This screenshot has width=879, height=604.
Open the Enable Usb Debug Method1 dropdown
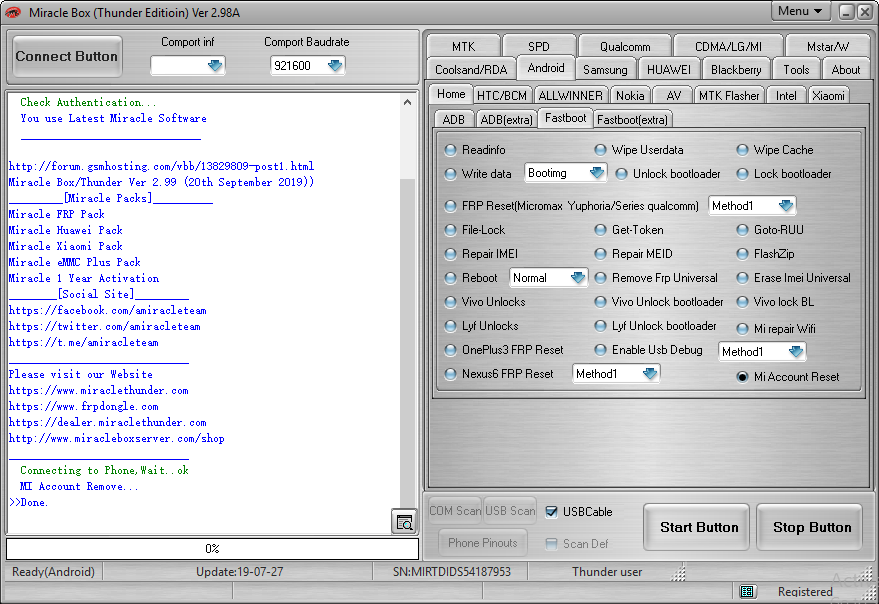click(x=796, y=352)
